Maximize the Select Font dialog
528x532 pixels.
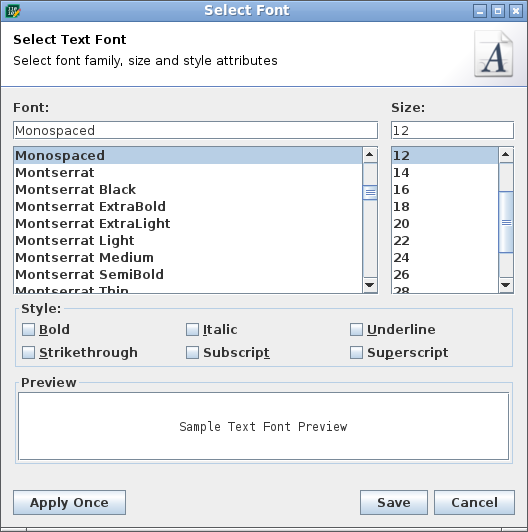coord(498,11)
